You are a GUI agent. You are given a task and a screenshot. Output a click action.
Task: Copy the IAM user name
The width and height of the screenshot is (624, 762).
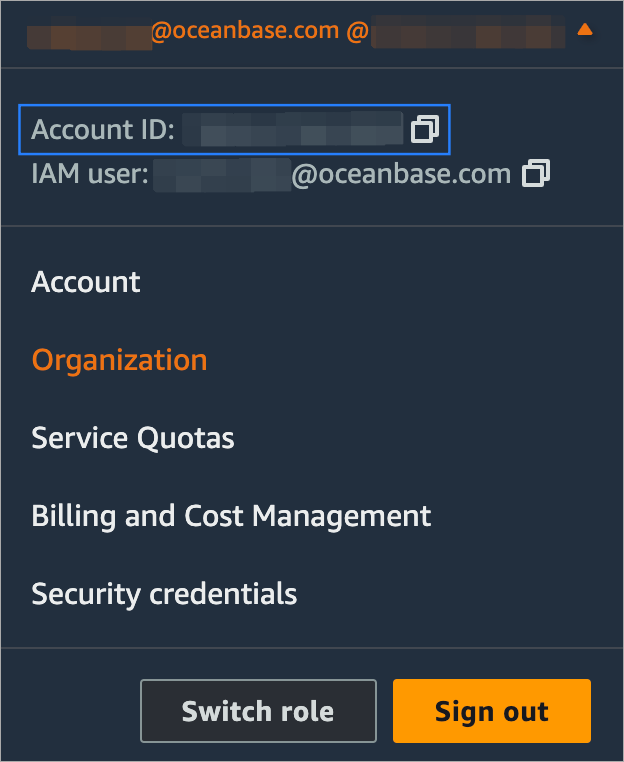click(x=536, y=174)
